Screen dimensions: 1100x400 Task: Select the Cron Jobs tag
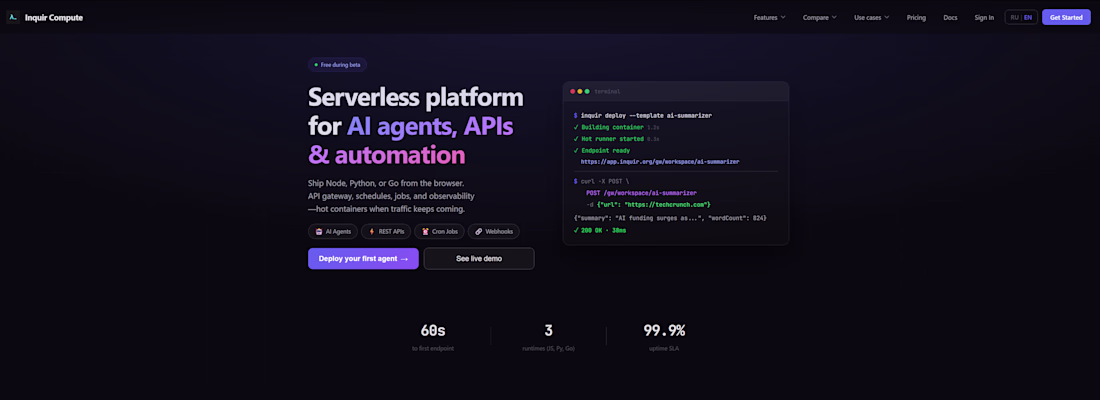pos(439,232)
